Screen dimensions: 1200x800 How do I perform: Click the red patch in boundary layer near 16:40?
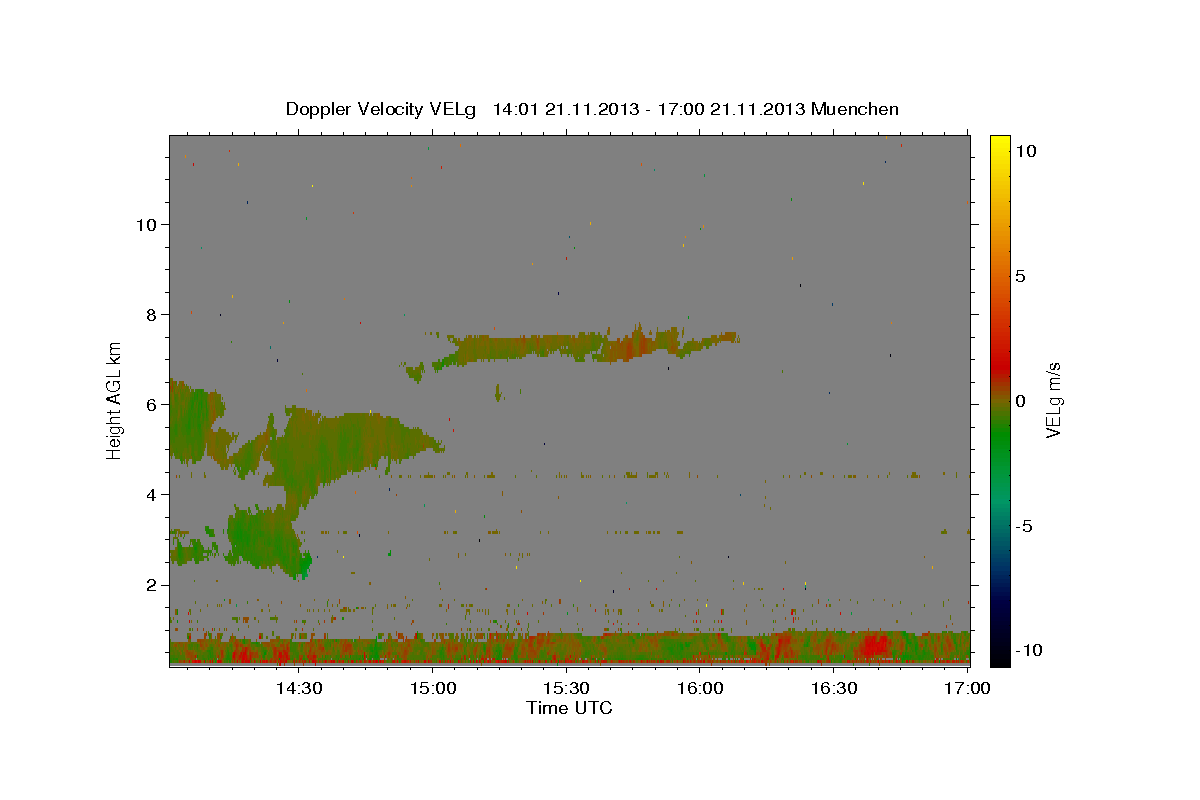point(873,645)
